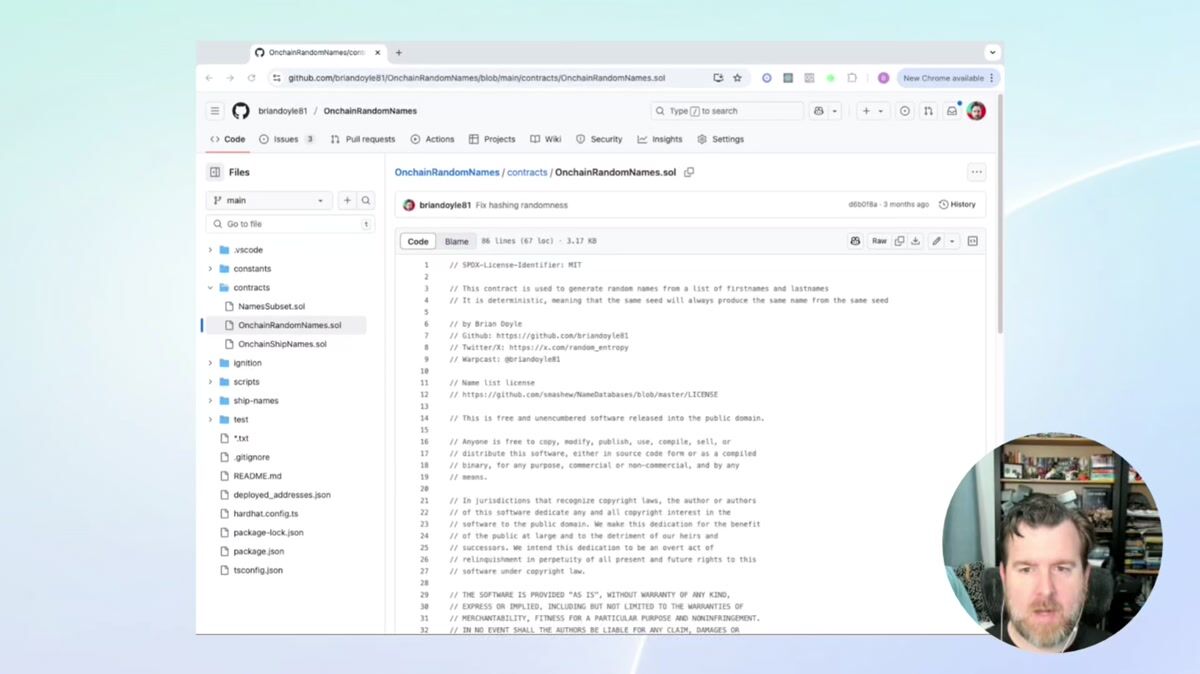Open the d6b0f8a commit hash link
1200x674 pixels.
[863, 205]
